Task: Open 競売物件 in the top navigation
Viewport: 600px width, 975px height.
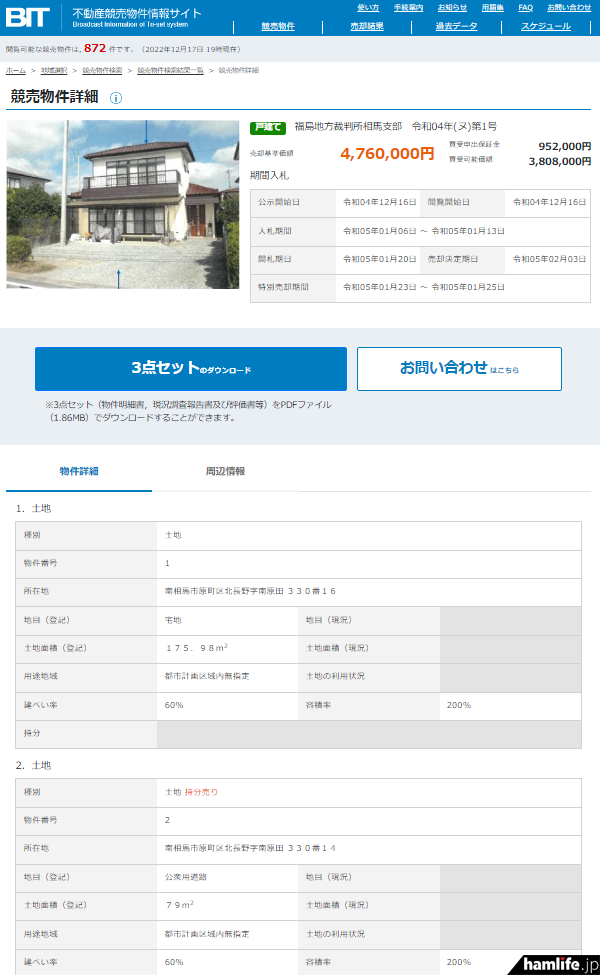Action: coord(277,27)
